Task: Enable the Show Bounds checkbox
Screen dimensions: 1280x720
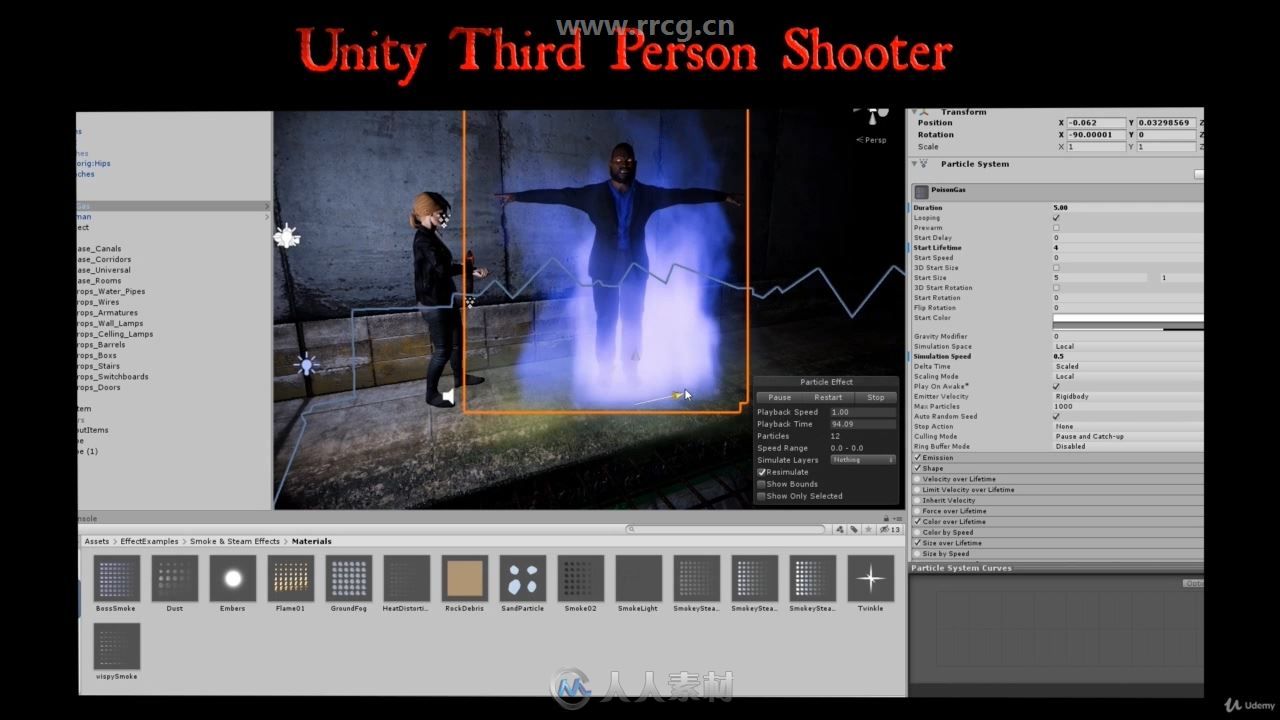Action: pyautogui.click(x=761, y=484)
